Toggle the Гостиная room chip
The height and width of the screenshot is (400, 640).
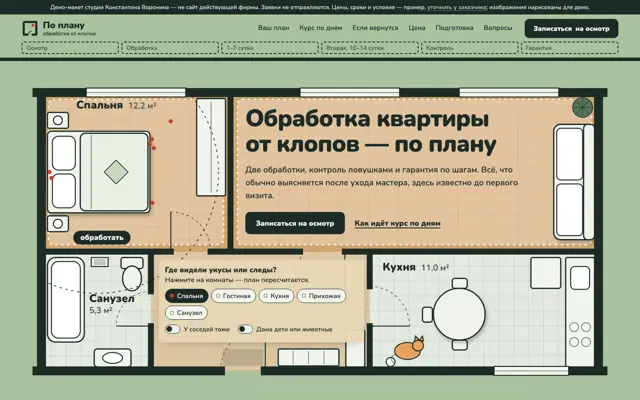coord(233,296)
